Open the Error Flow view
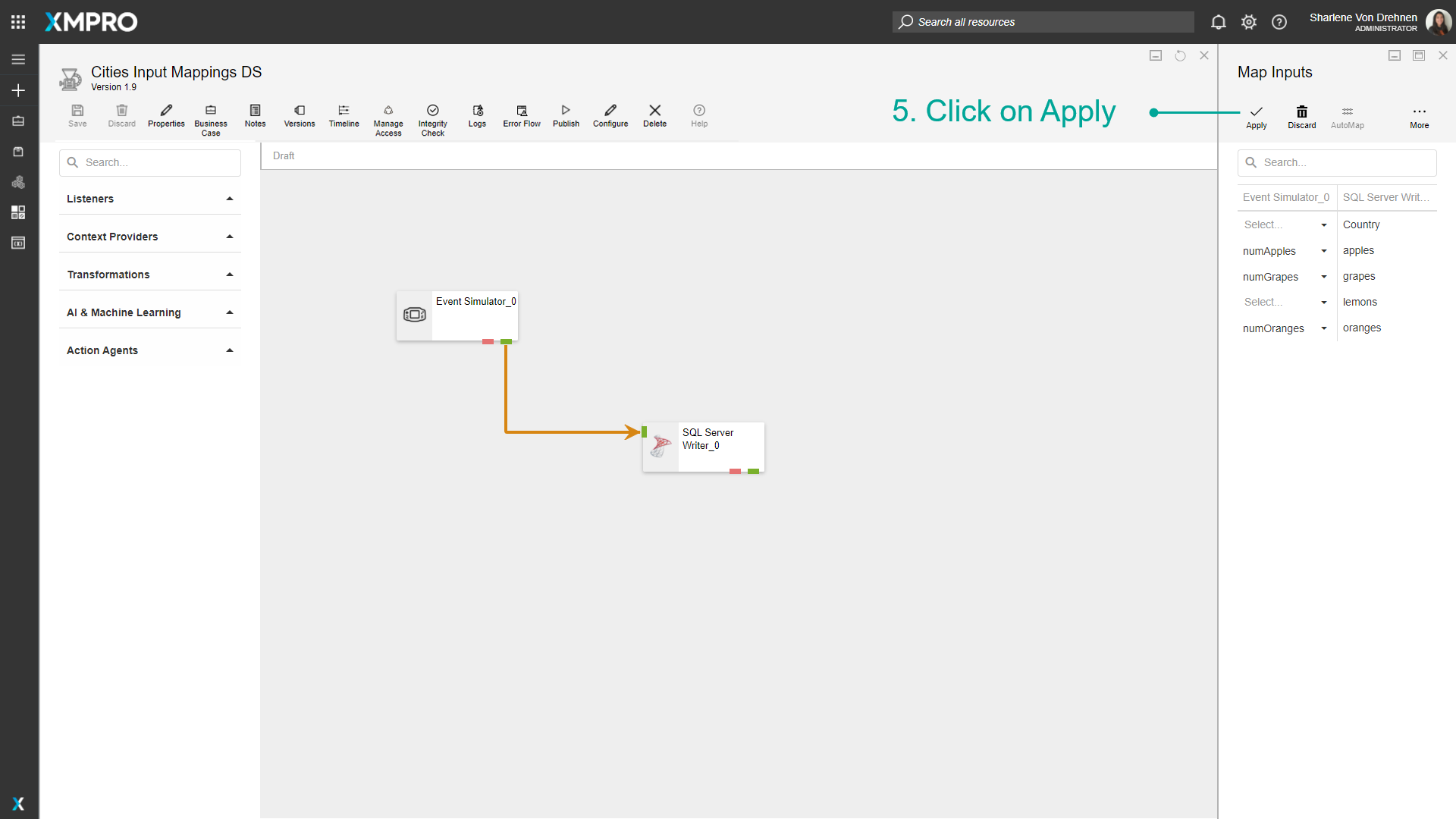 pyautogui.click(x=521, y=116)
